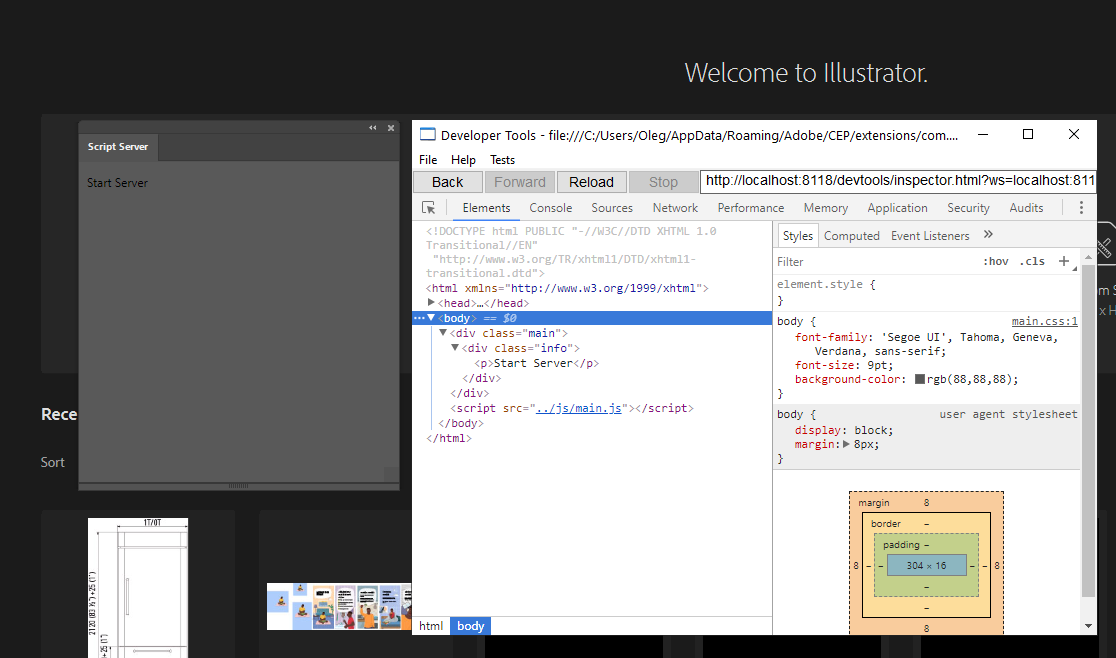This screenshot has width=1116, height=658.
Task: Click the Developer Tools window title icon
Action: tap(427, 134)
